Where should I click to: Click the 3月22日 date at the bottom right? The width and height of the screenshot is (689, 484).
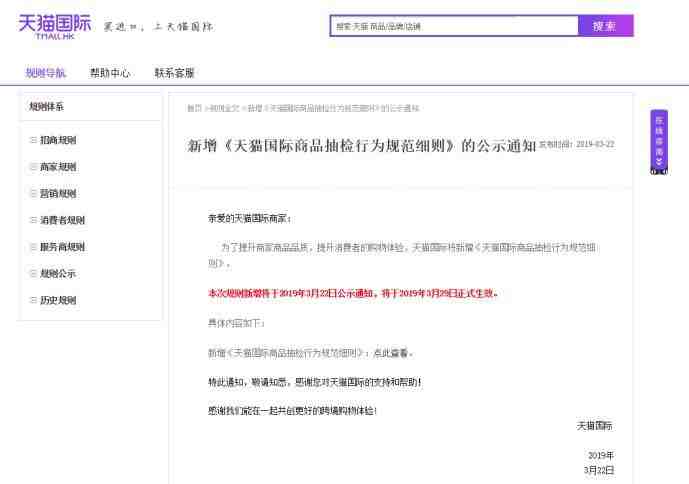tap(599, 470)
